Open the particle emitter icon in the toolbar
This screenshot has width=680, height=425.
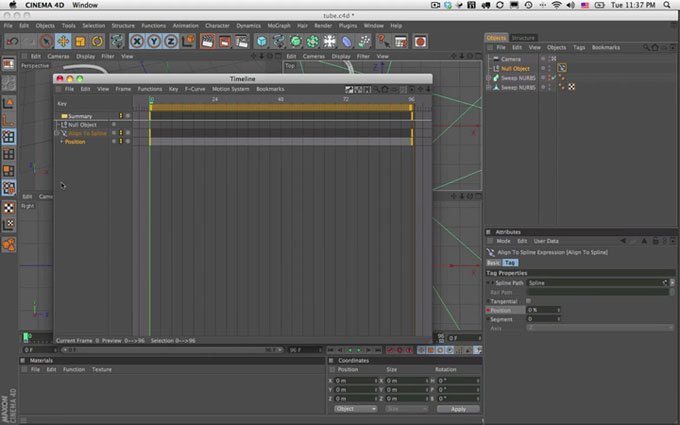click(x=364, y=42)
